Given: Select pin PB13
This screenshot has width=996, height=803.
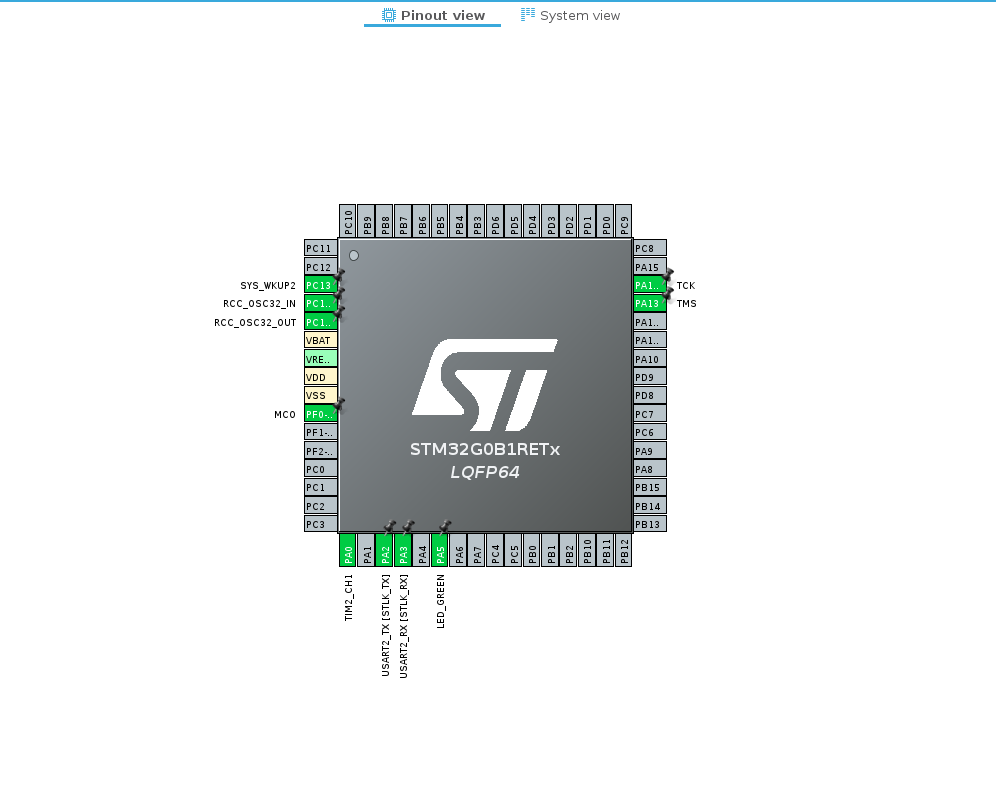Looking at the screenshot, I should [x=650, y=524].
